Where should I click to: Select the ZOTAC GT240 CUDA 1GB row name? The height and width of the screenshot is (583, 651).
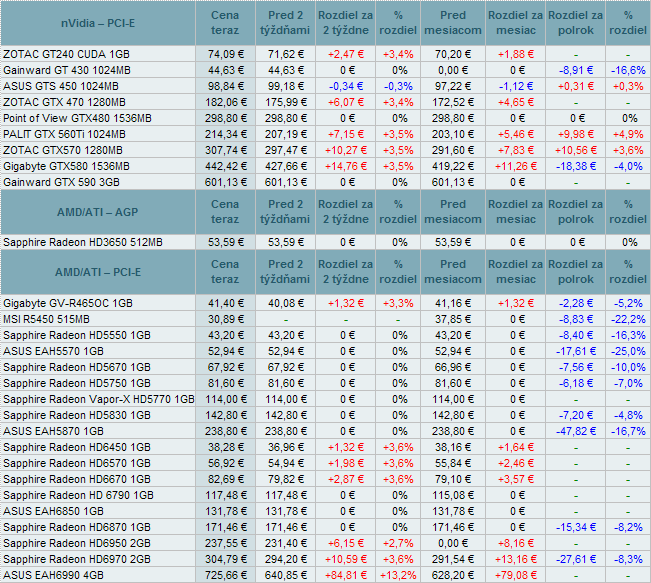tap(66, 53)
